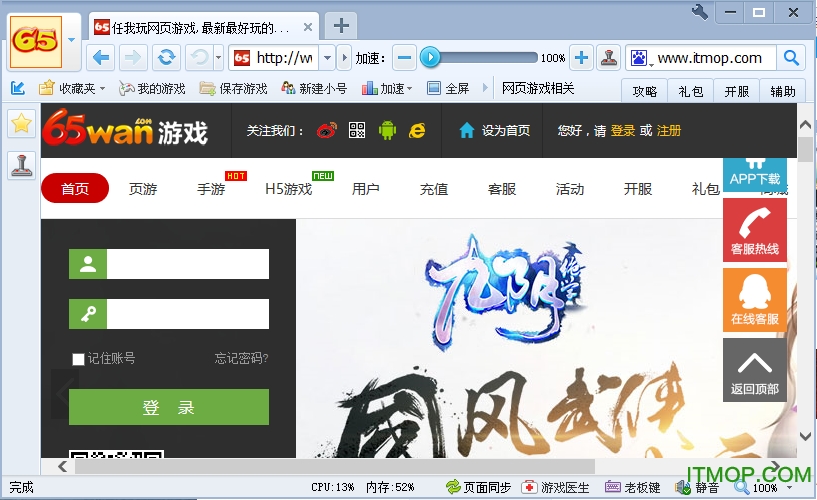The width and height of the screenshot is (817, 500).
Task: Click the password input field
Action: tap(188, 314)
